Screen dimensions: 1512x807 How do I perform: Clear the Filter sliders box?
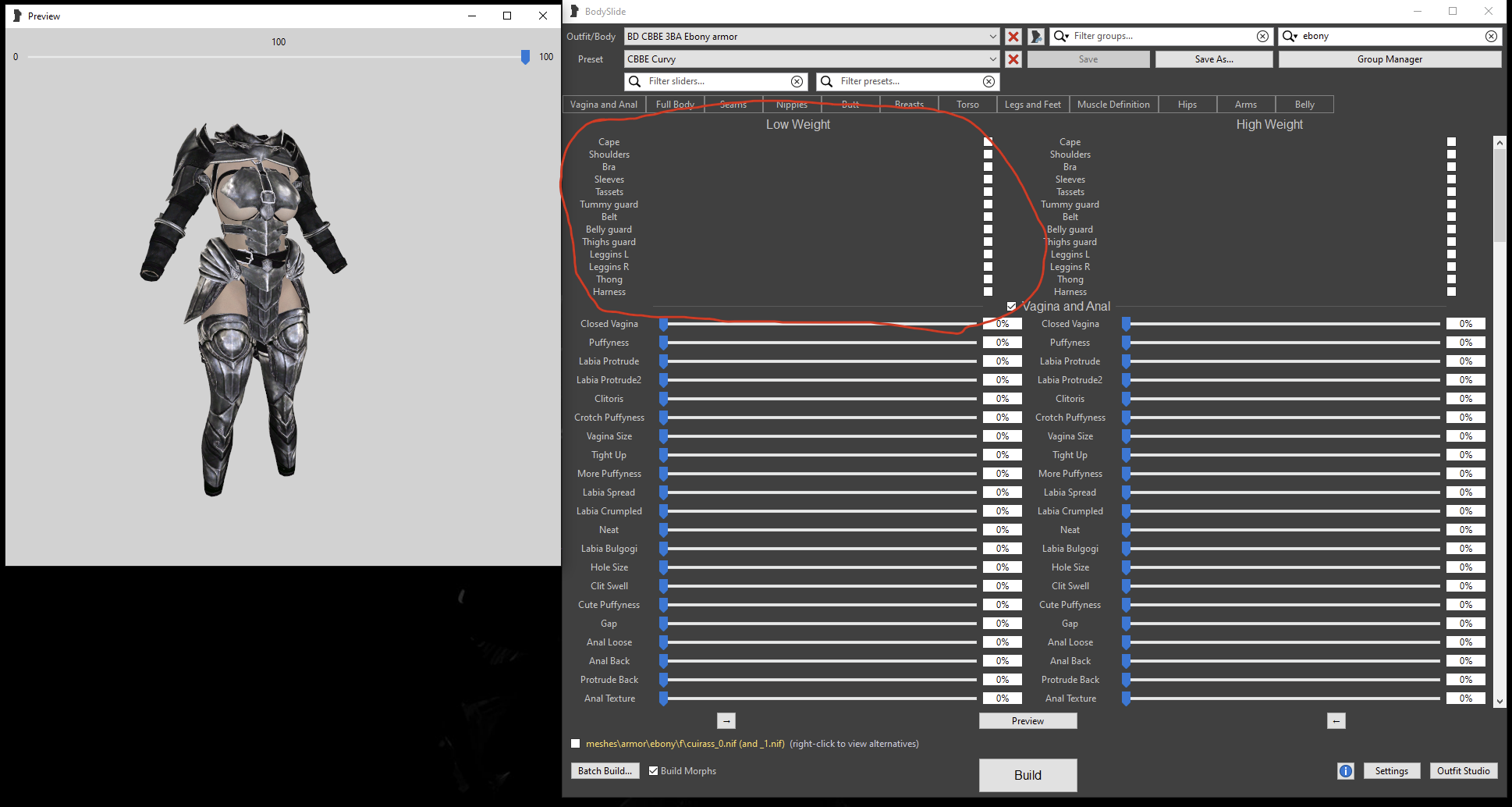[797, 81]
